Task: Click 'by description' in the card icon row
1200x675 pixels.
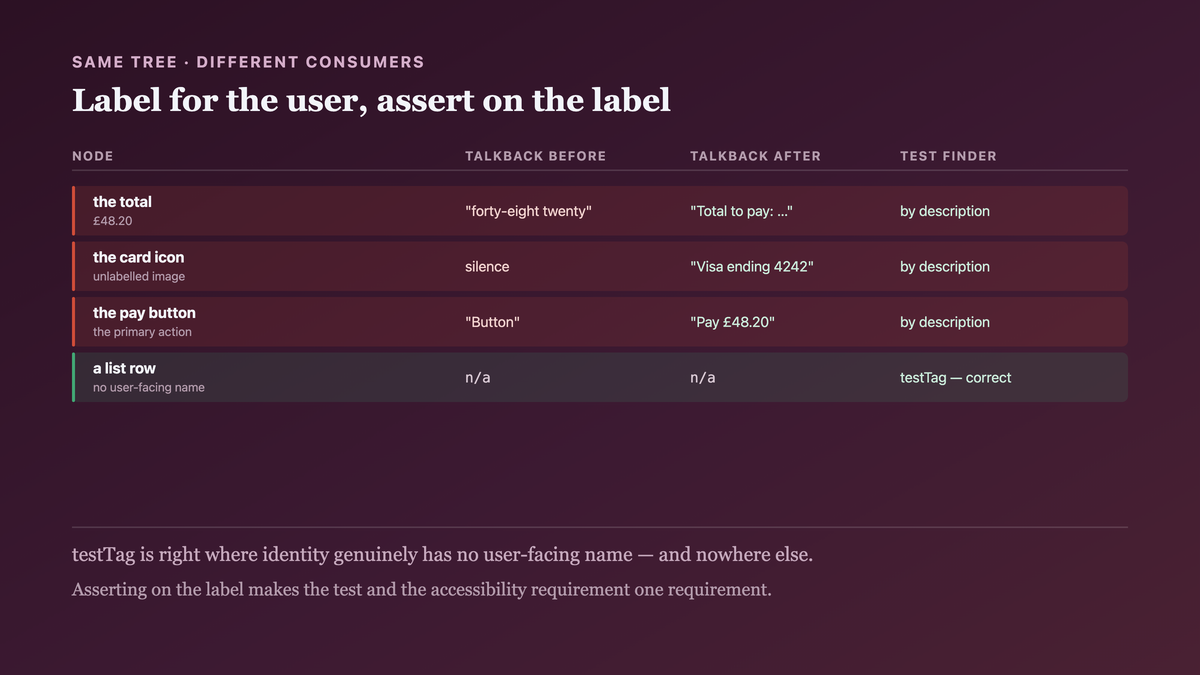Action: pyautogui.click(x=945, y=267)
